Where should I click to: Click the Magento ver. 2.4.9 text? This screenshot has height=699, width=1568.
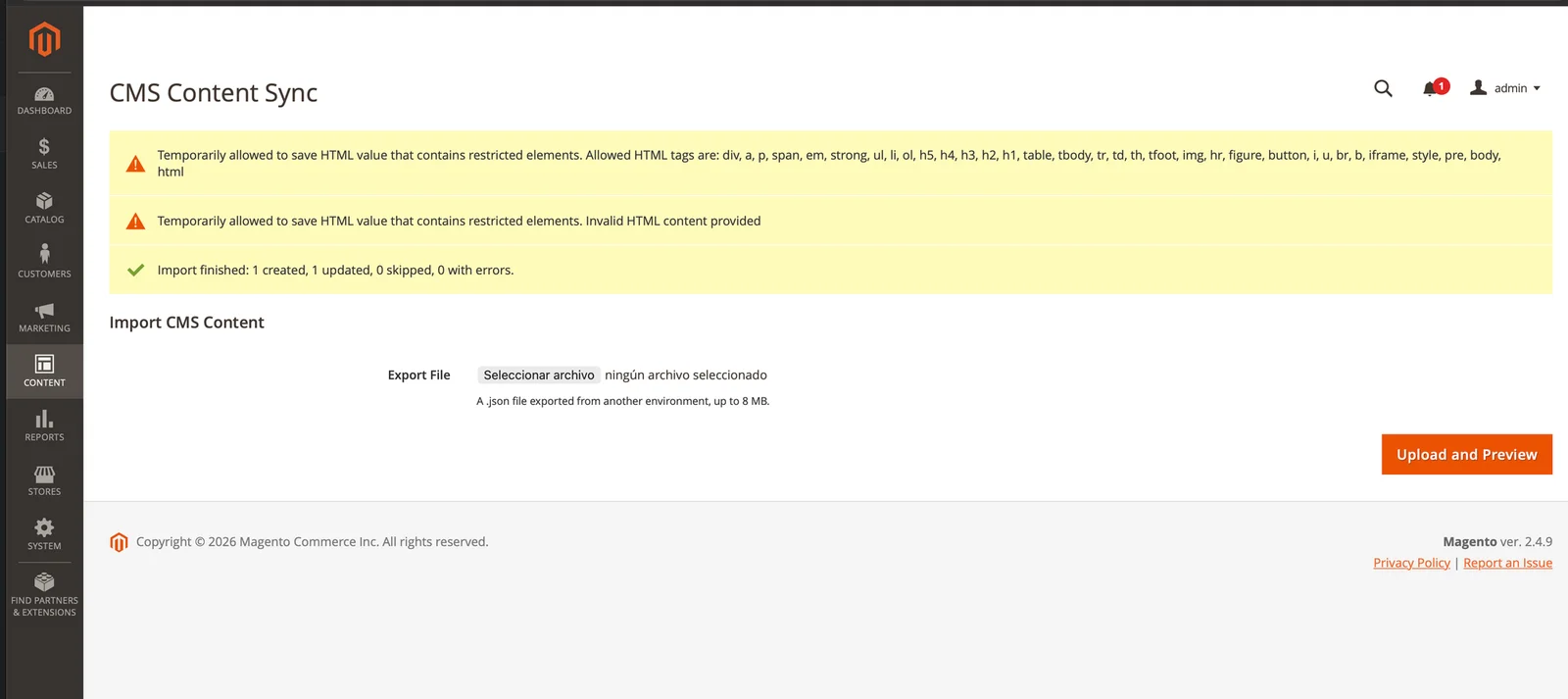[x=1497, y=542]
